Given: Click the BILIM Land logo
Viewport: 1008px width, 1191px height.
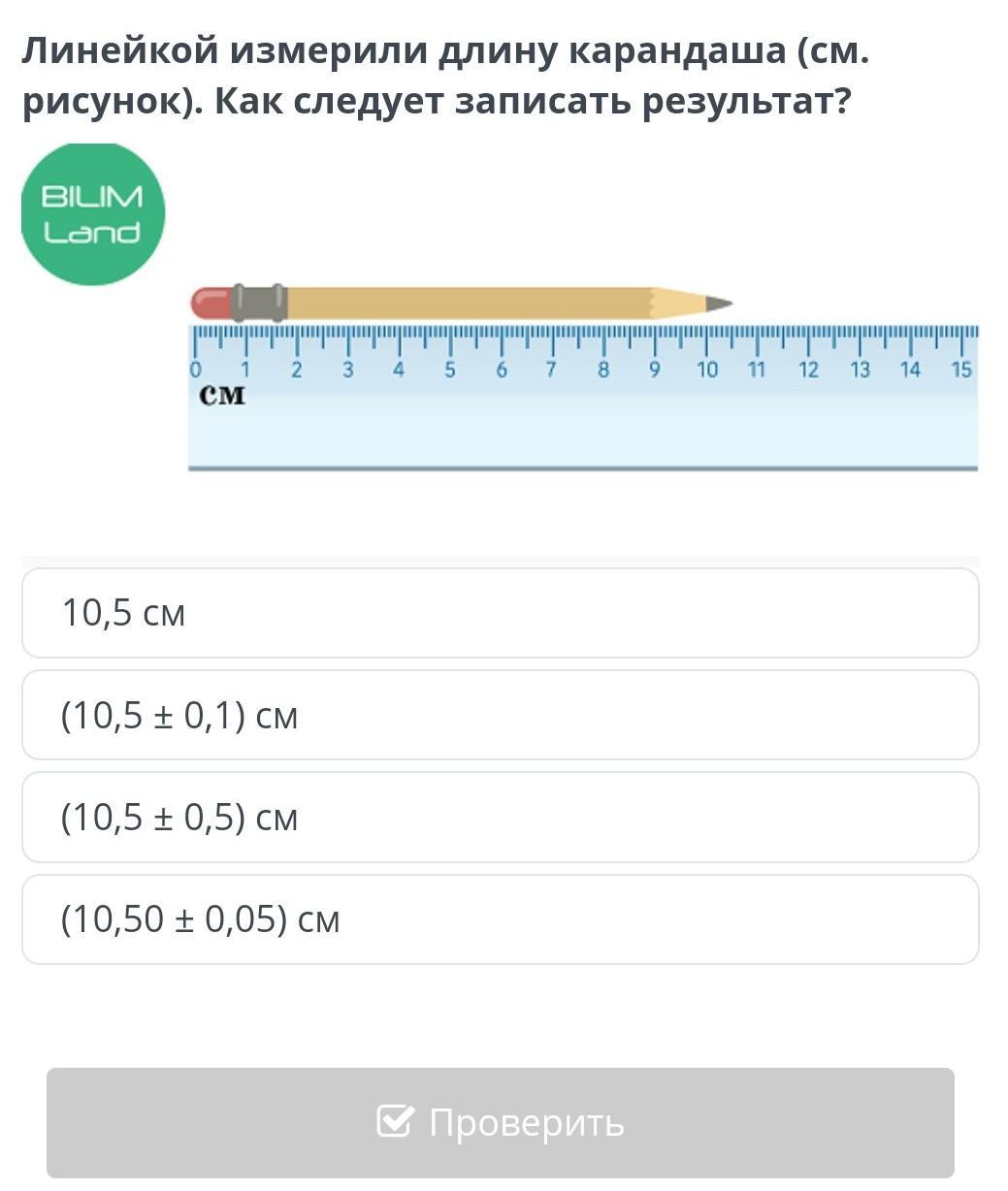Looking at the screenshot, I should tap(93, 214).
